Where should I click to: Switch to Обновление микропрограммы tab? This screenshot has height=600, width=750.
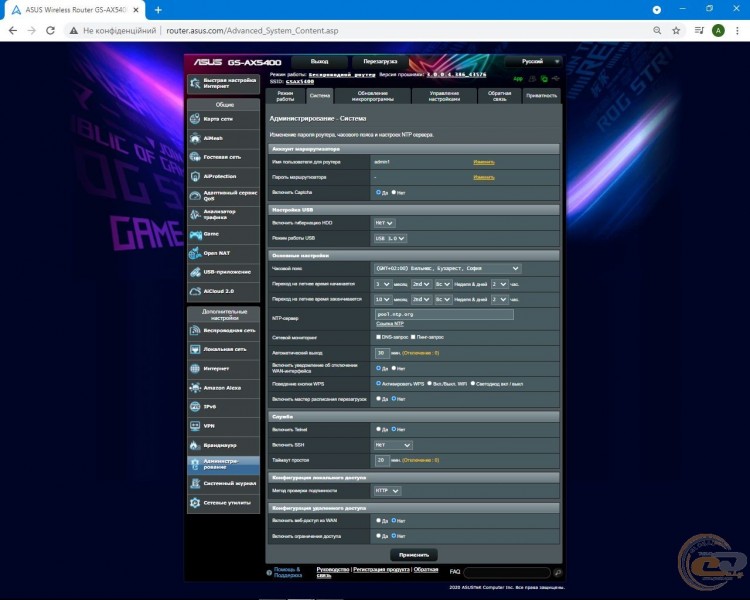373,96
